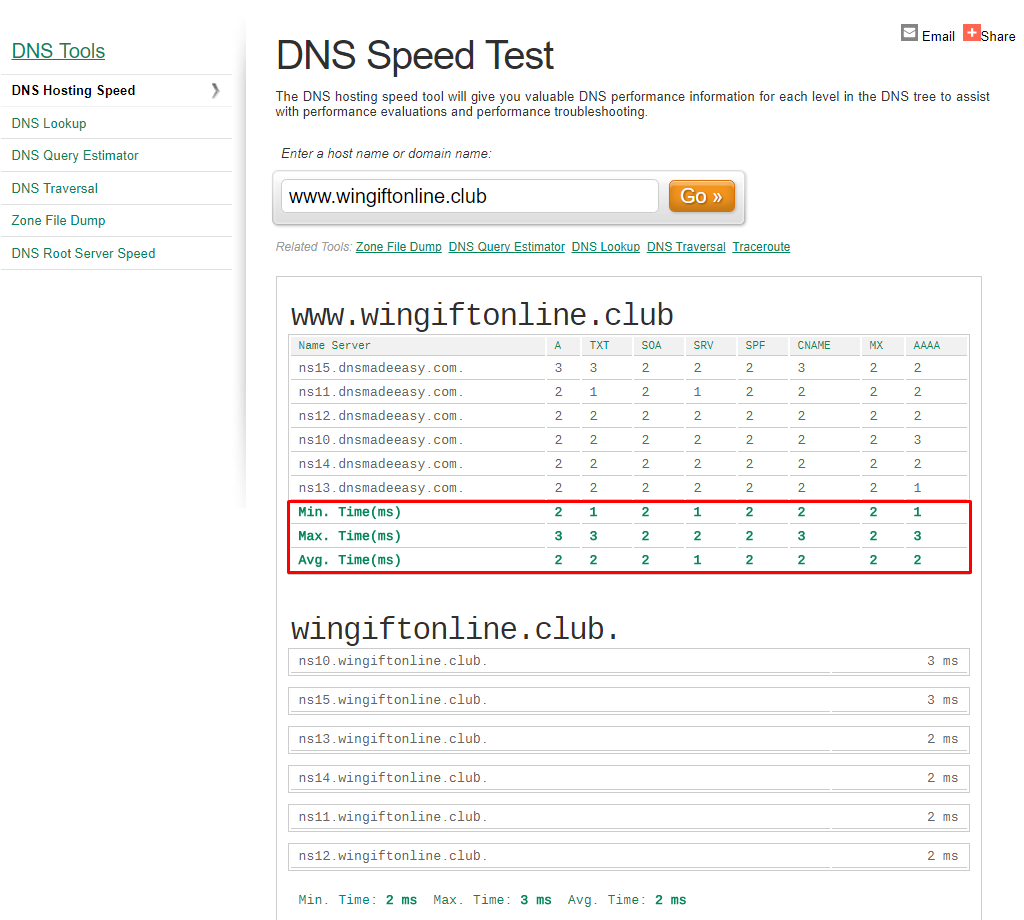Select the ns11.dnsmadeeasy.com. row
This screenshot has width=1024, height=920.
[628, 392]
